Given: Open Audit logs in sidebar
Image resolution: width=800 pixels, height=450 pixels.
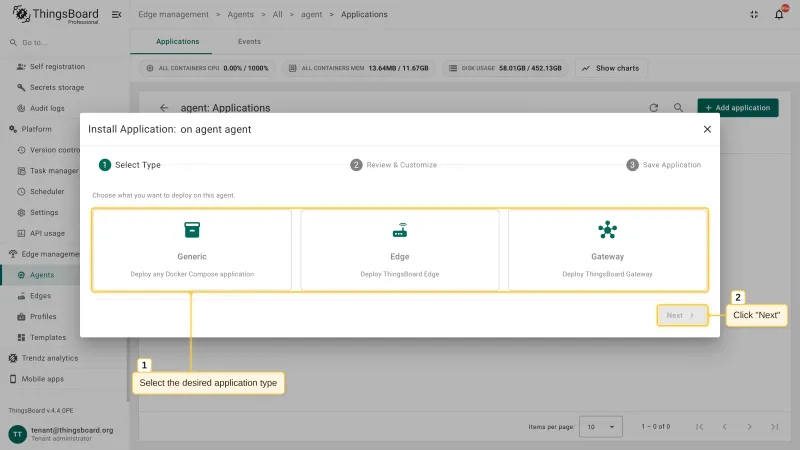Looking at the screenshot, I should coord(47,108).
